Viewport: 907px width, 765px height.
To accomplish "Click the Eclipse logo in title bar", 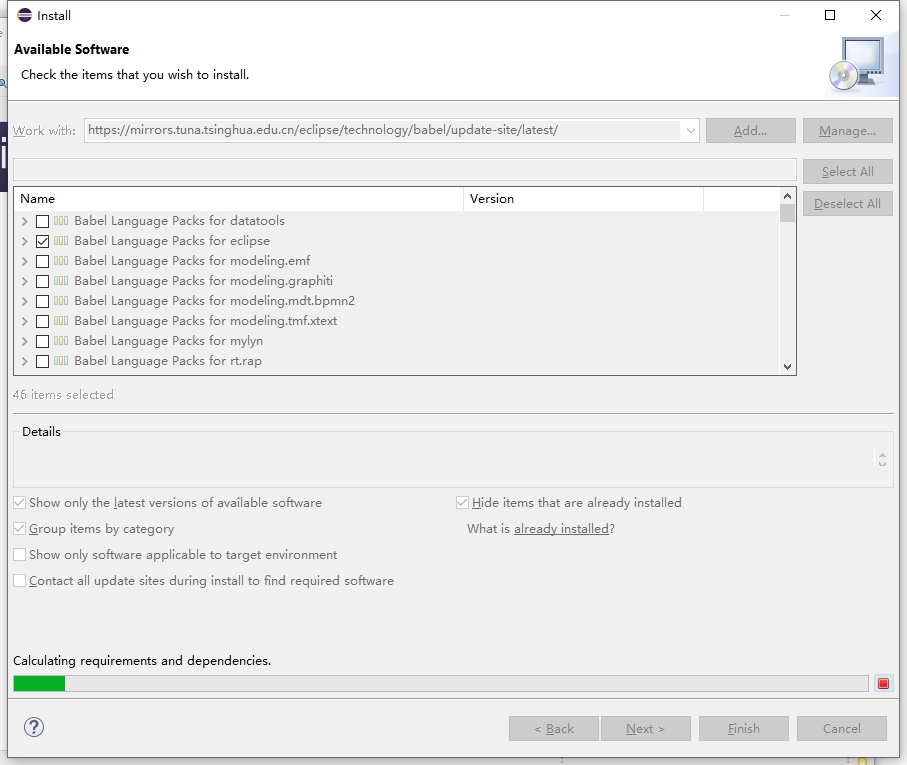I will click(24, 15).
